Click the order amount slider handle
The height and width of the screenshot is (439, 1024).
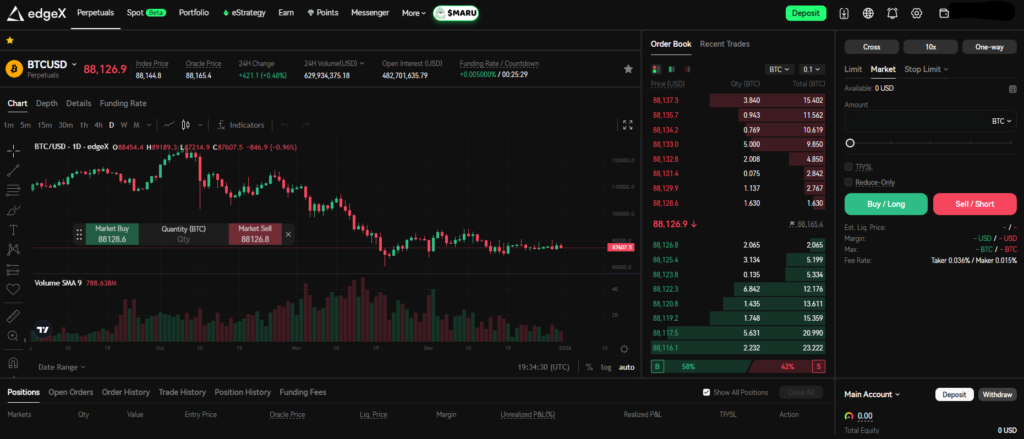[x=850, y=144]
